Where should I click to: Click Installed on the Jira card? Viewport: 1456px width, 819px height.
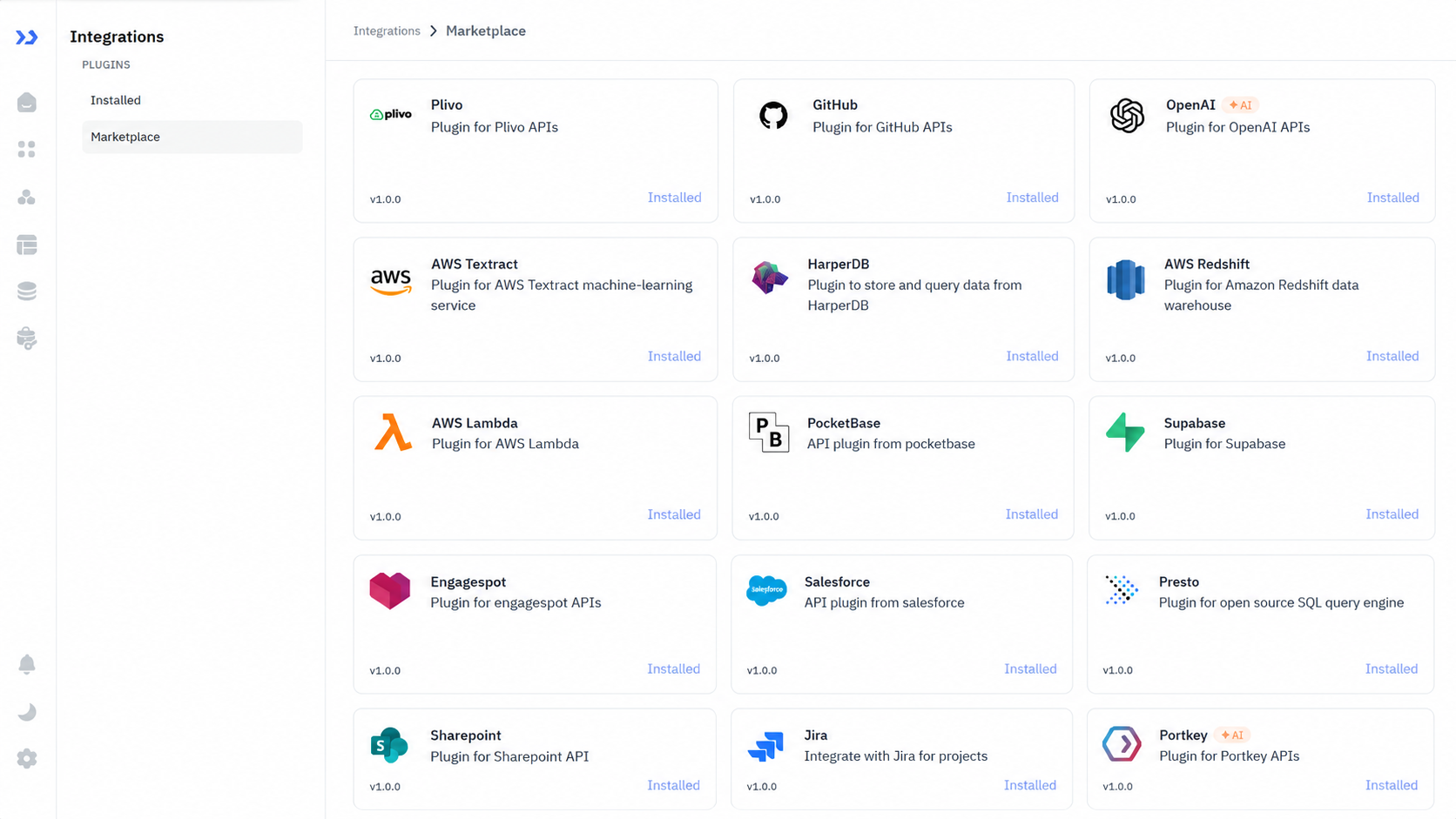[x=1030, y=785]
